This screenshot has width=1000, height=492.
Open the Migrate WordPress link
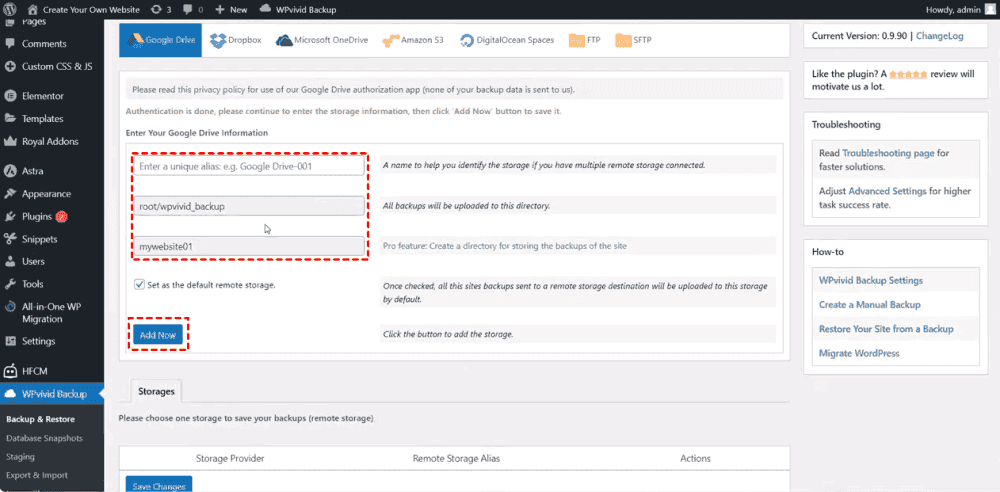pyautogui.click(x=859, y=353)
